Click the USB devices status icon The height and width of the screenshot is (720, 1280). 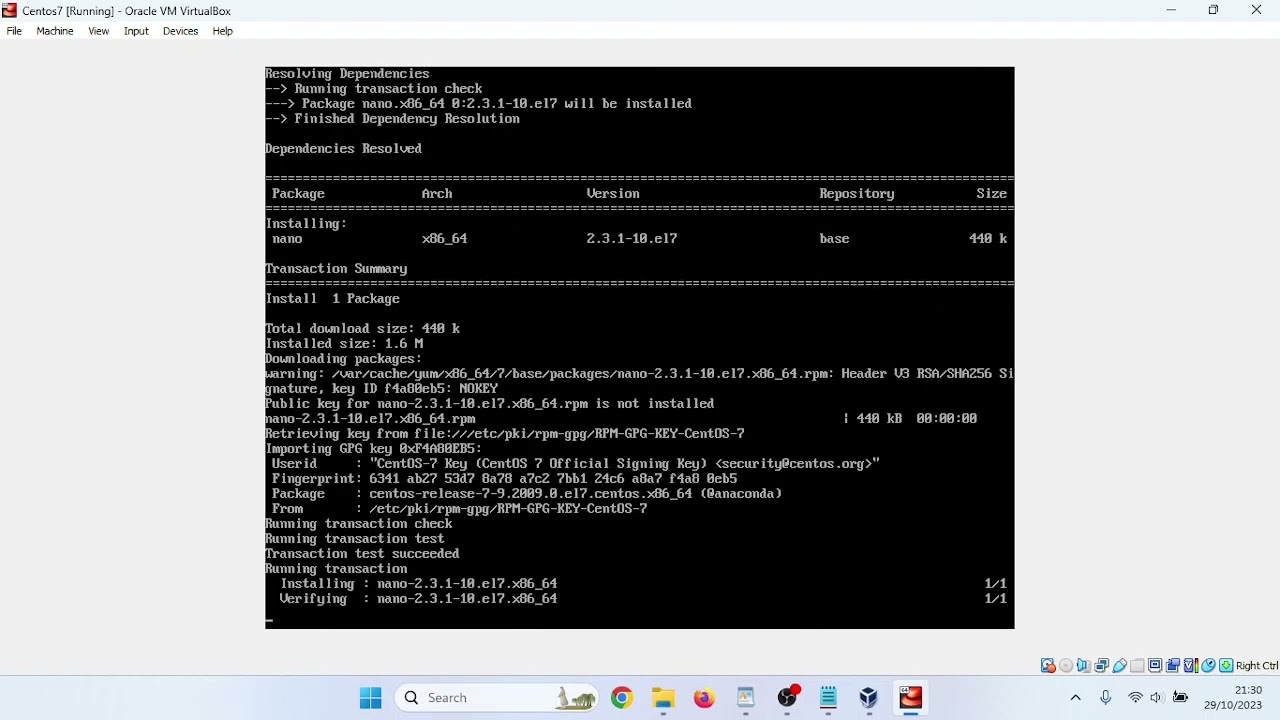1120,665
